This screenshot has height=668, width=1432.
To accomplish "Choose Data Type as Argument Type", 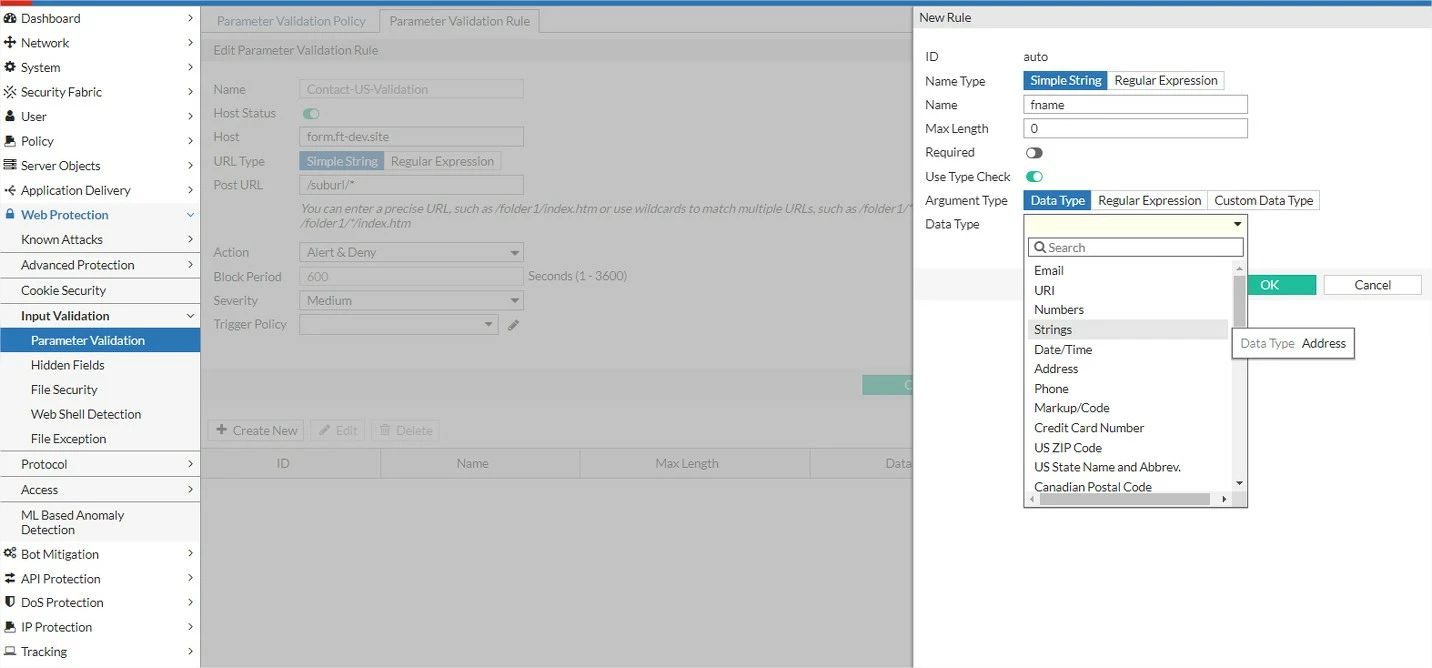I will coord(1057,200).
